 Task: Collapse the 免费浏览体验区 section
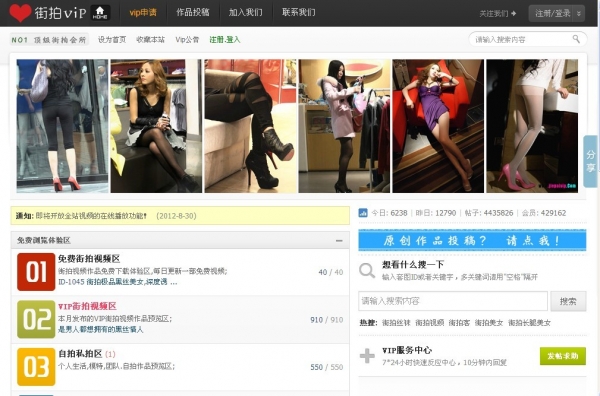tap(339, 241)
